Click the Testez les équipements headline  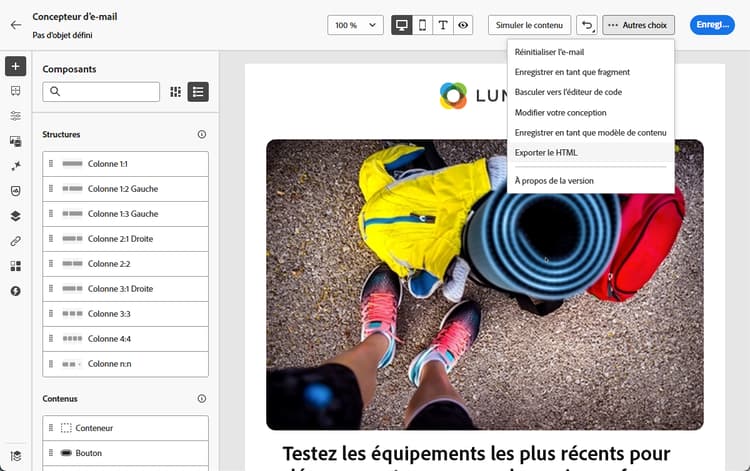pos(476,453)
